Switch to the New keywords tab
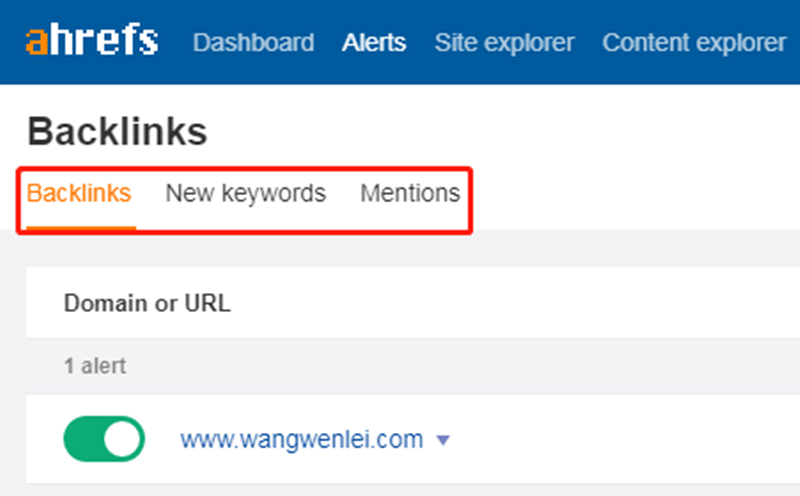The height and width of the screenshot is (496, 800). tap(245, 192)
